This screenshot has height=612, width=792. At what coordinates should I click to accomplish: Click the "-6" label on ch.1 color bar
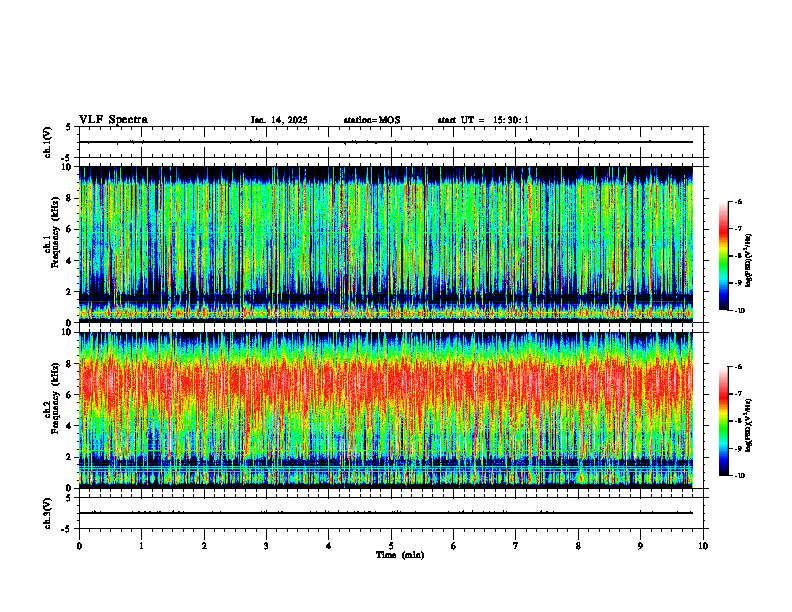(x=738, y=201)
